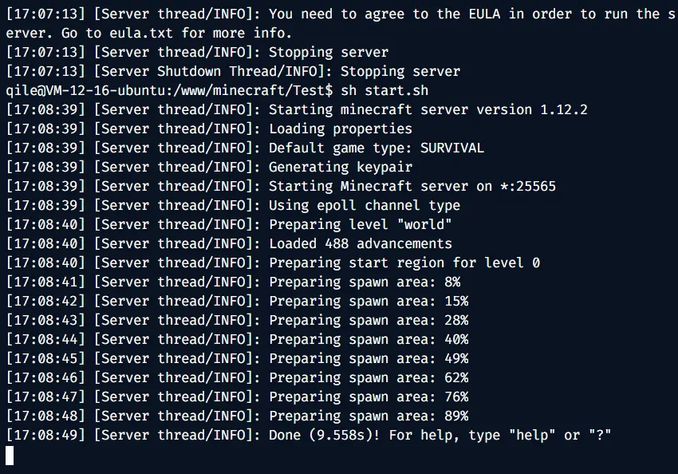Click the "Loading properties" log line
Screen dimensions: 678x474
coord(341,128)
